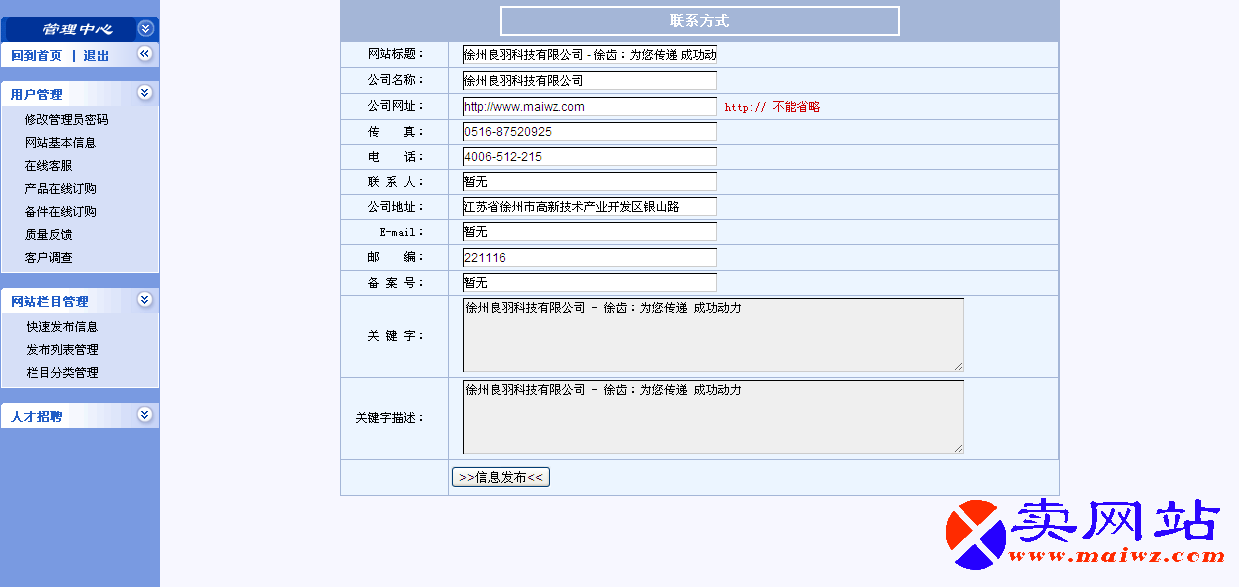
Task: Click the 'http:// 不能省略' red note
Action: pyautogui.click(x=772, y=107)
